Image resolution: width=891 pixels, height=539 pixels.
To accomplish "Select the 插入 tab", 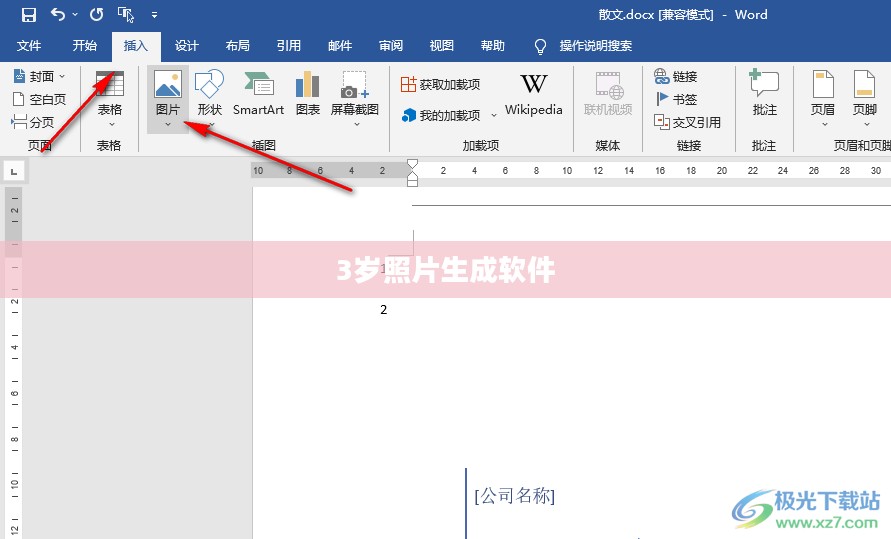I will click(x=136, y=45).
